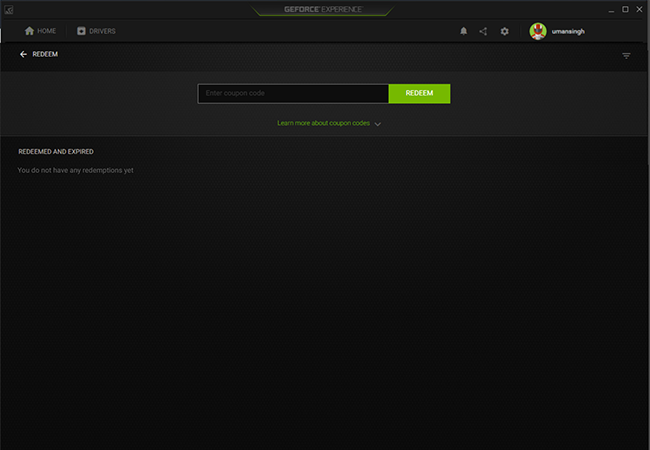Click the Enter coupon code field
The image size is (650, 450).
pyautogui.click(x=293, y=93)
